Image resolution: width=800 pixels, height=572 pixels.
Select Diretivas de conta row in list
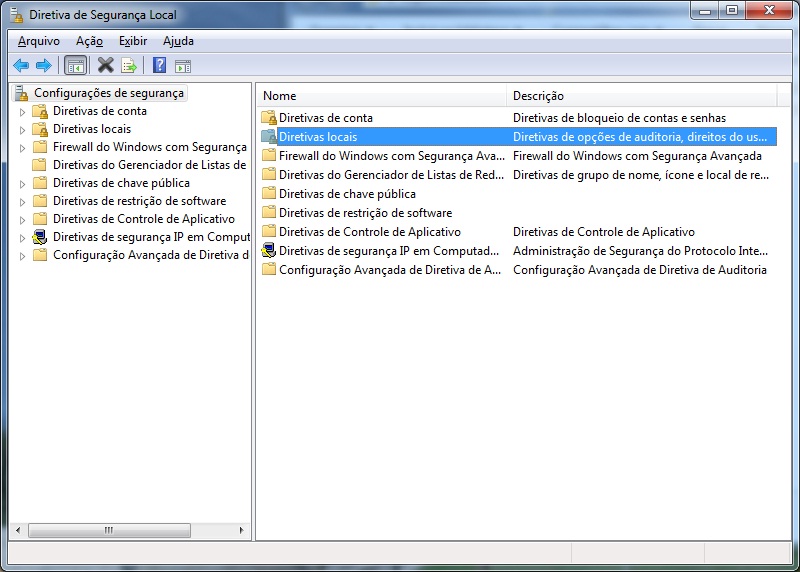coord(518,118)
